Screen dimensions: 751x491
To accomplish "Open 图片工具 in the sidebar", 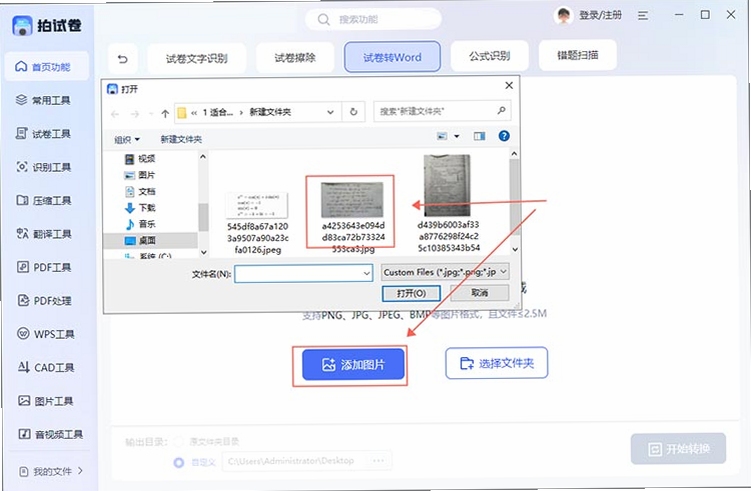I will click(x=46, y=401).
